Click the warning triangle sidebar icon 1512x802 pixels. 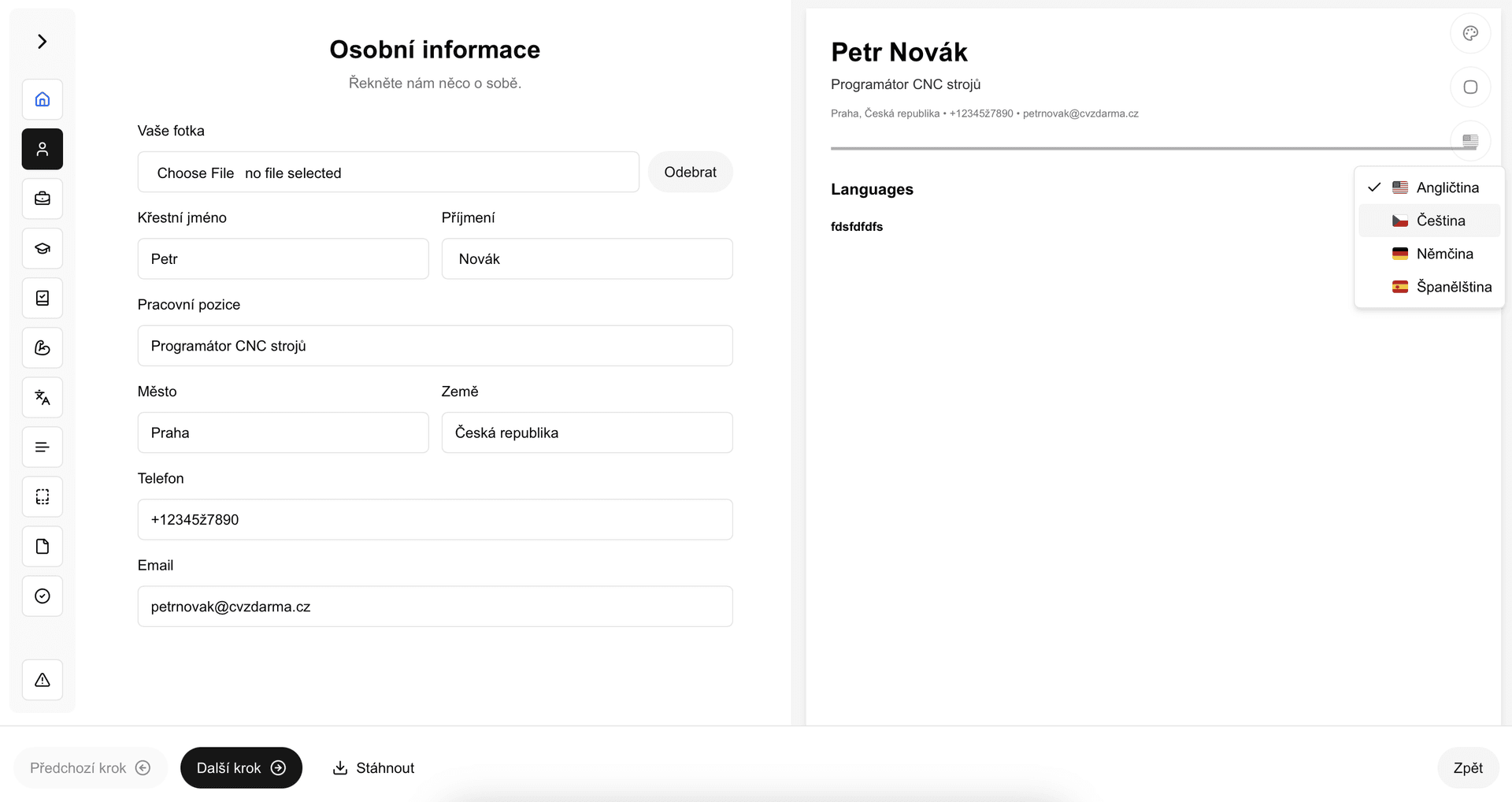pos(43,680)
